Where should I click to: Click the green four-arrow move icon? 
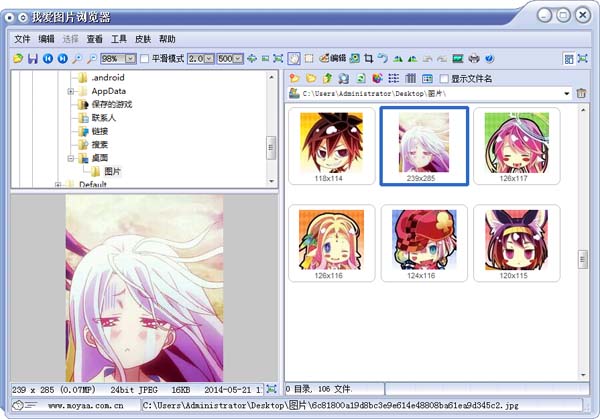(252, 59)
